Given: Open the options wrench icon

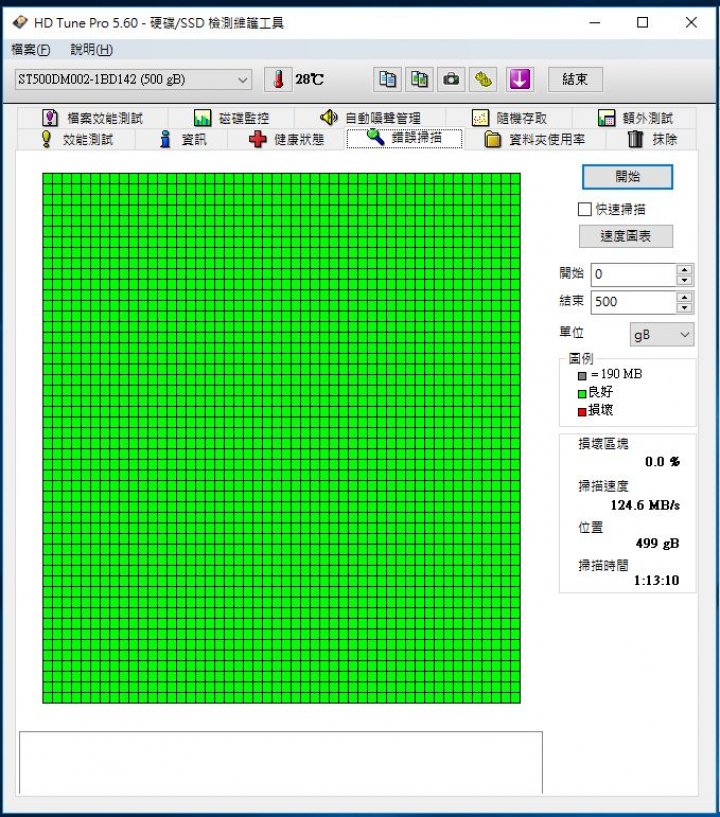Looking at the screenshot, I should click(483, 80).
